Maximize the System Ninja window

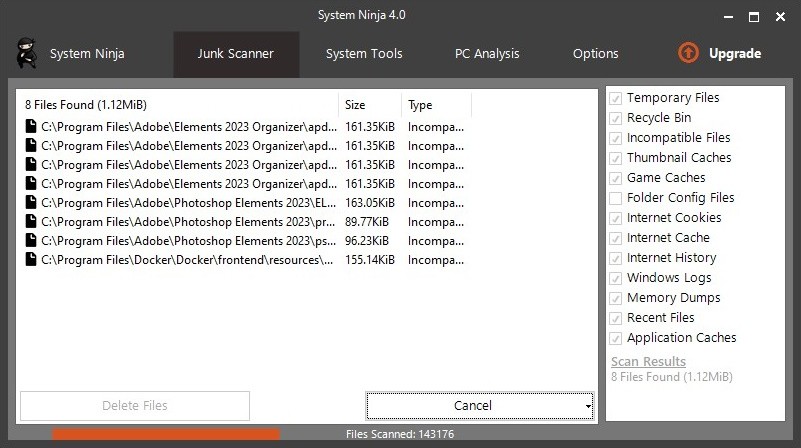[754, 17]
